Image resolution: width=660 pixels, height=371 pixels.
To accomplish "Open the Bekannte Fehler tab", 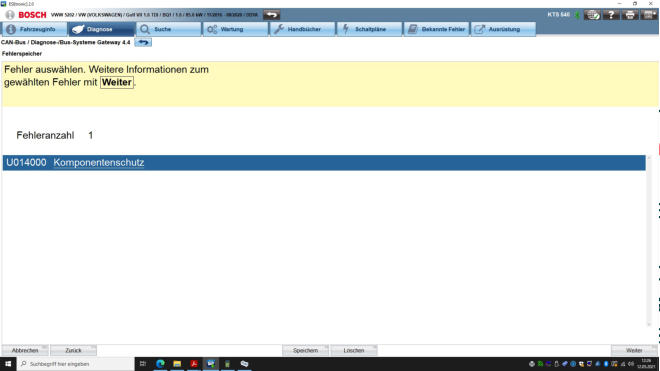I will (x=436, y=29).
